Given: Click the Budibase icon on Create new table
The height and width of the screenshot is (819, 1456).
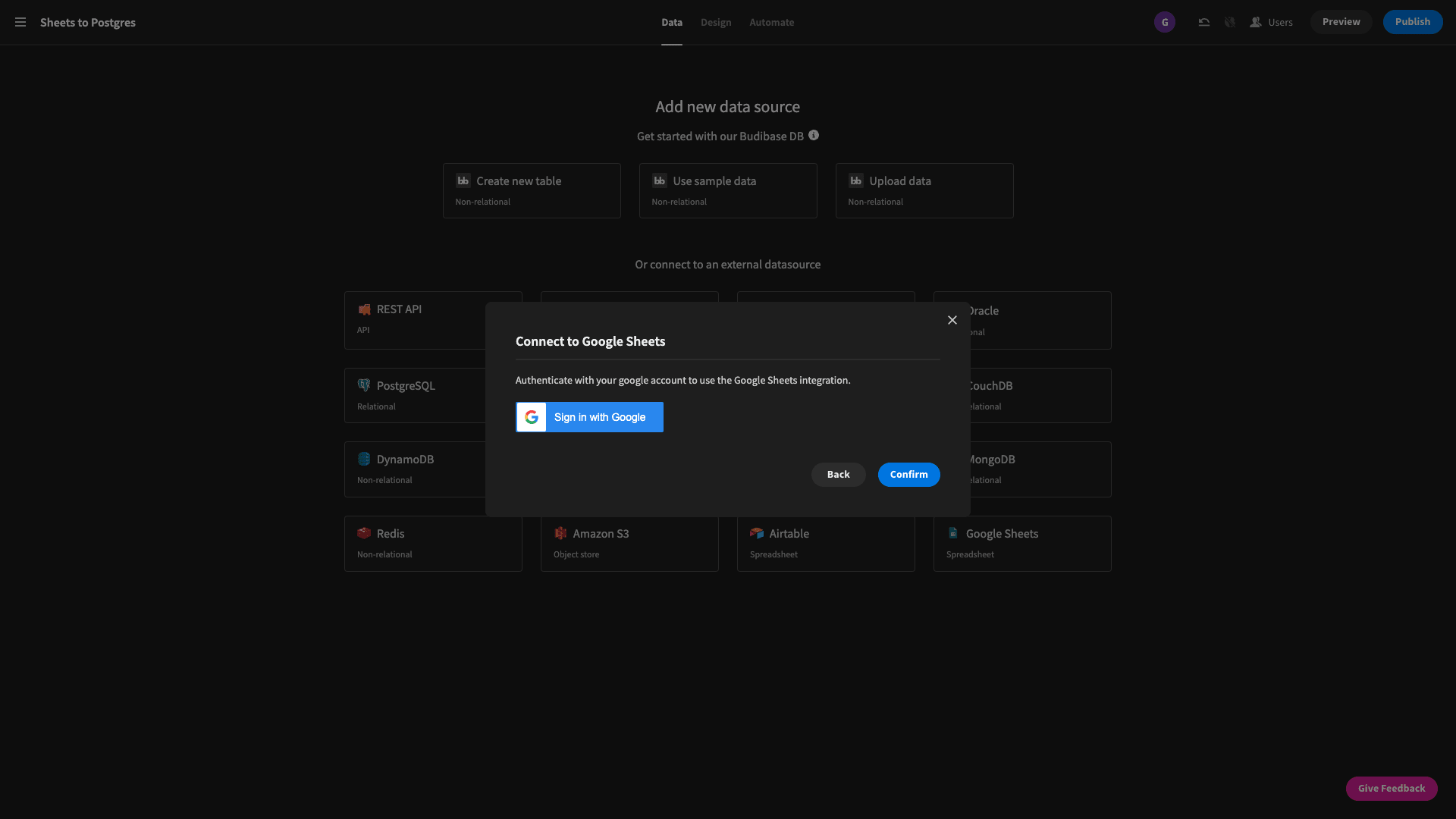Looking at the screenshot, I should [463, 180].
